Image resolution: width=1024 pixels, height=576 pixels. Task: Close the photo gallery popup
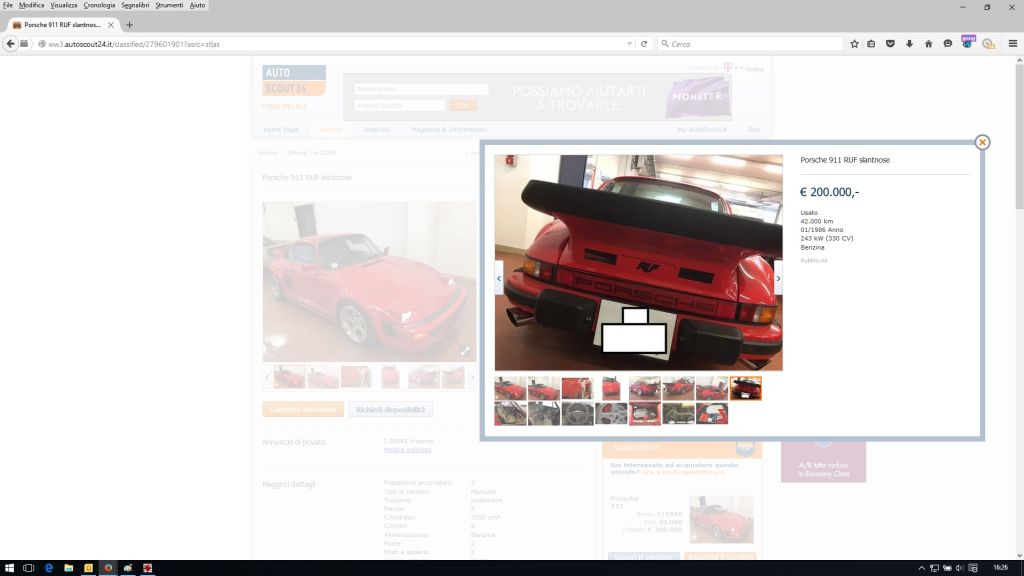point(982,142)
